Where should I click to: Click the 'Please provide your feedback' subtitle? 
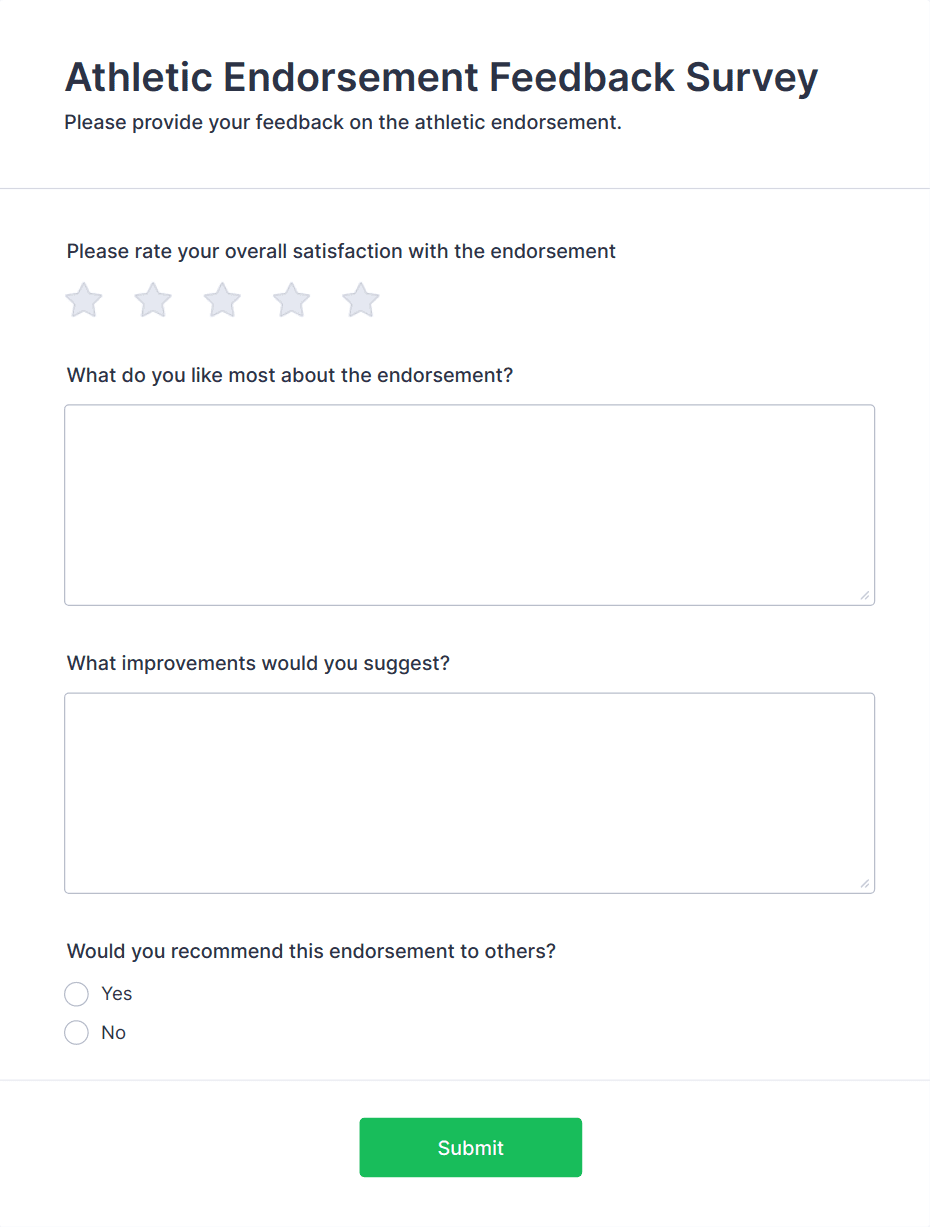343,124
